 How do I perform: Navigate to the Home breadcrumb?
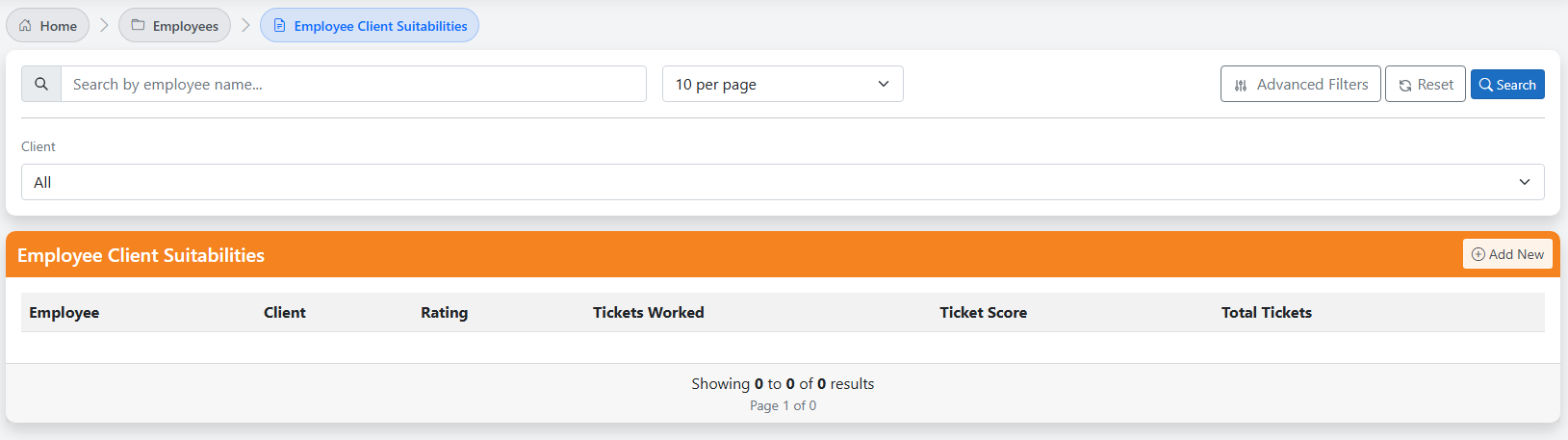coord(47,26)
